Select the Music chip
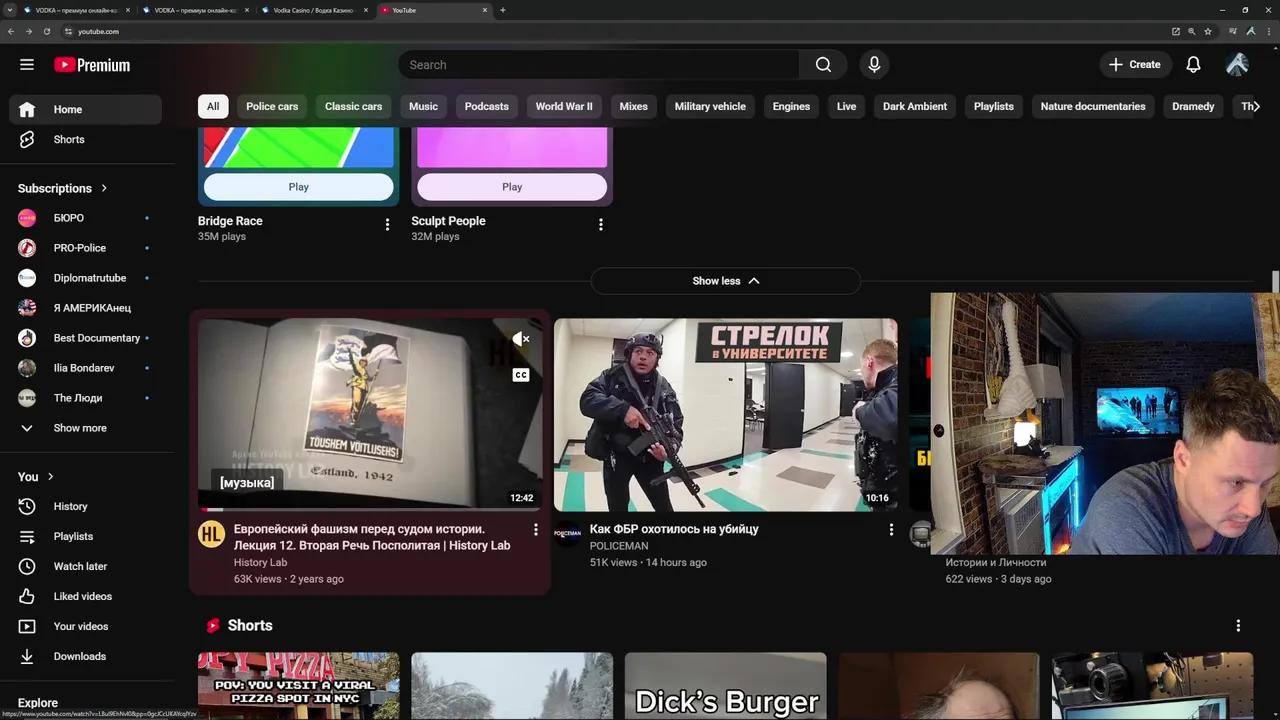Screen dimensions: 1280x720 (423, 106)
